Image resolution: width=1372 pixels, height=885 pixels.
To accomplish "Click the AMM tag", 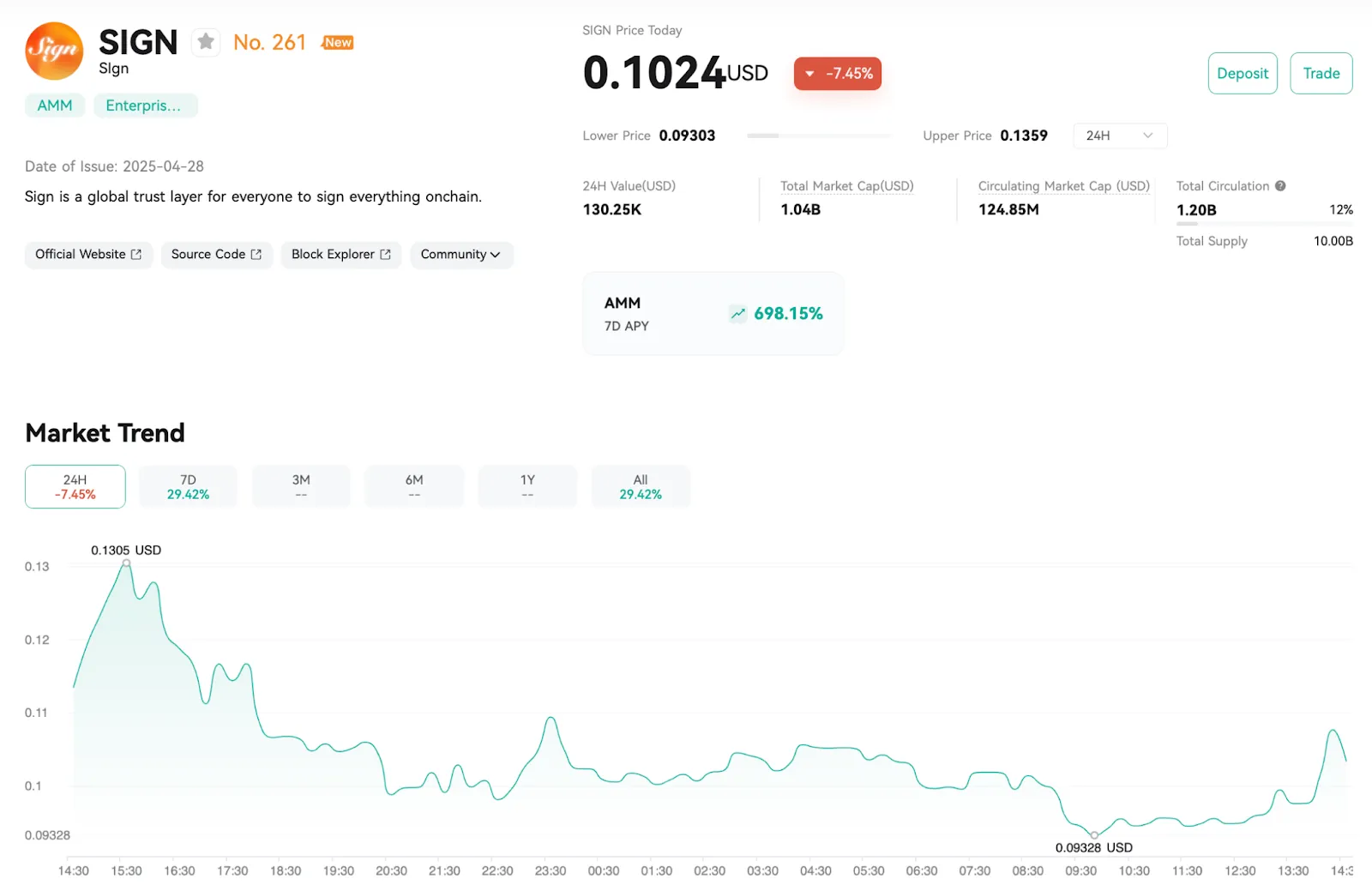I will tap(55, 105).
